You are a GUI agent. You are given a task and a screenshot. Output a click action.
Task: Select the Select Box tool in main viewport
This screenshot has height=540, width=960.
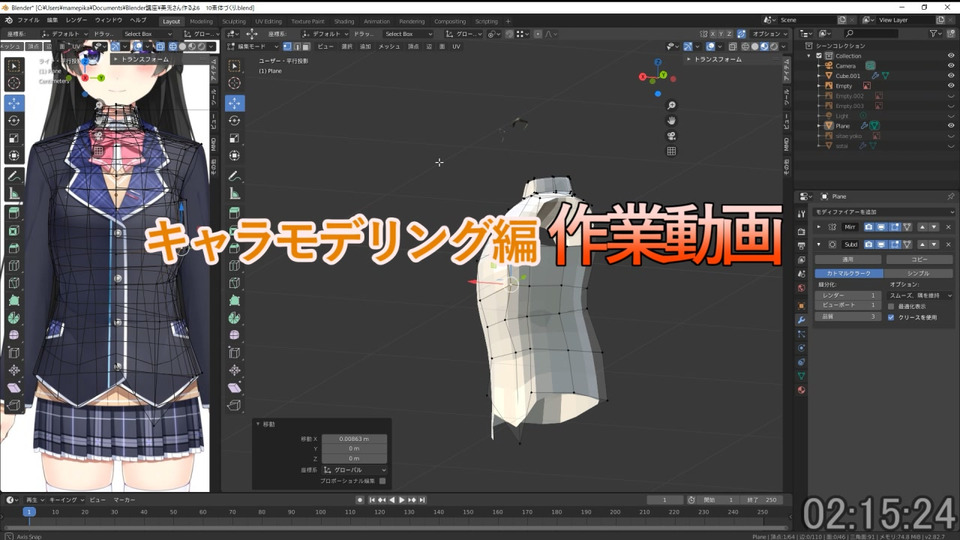(x=234, y=66)
